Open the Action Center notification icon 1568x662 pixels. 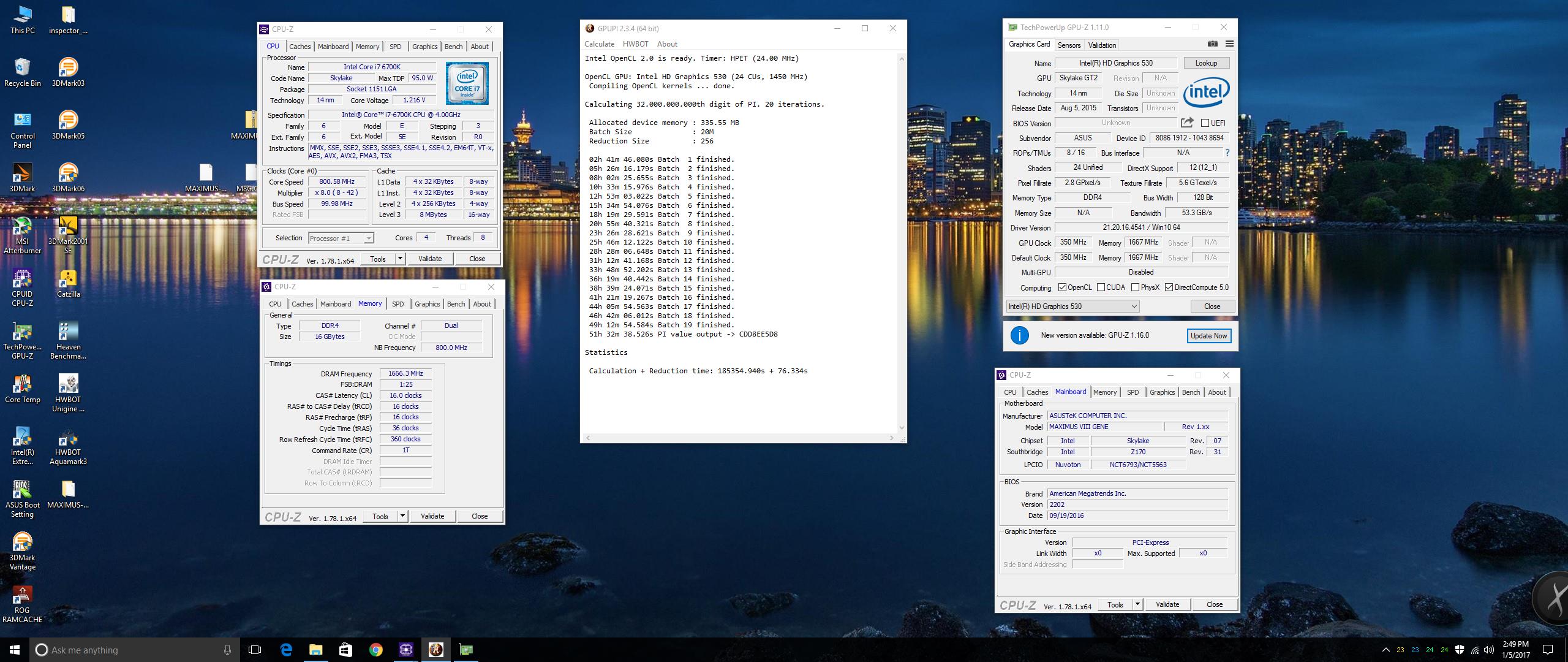coord(1548,650)
